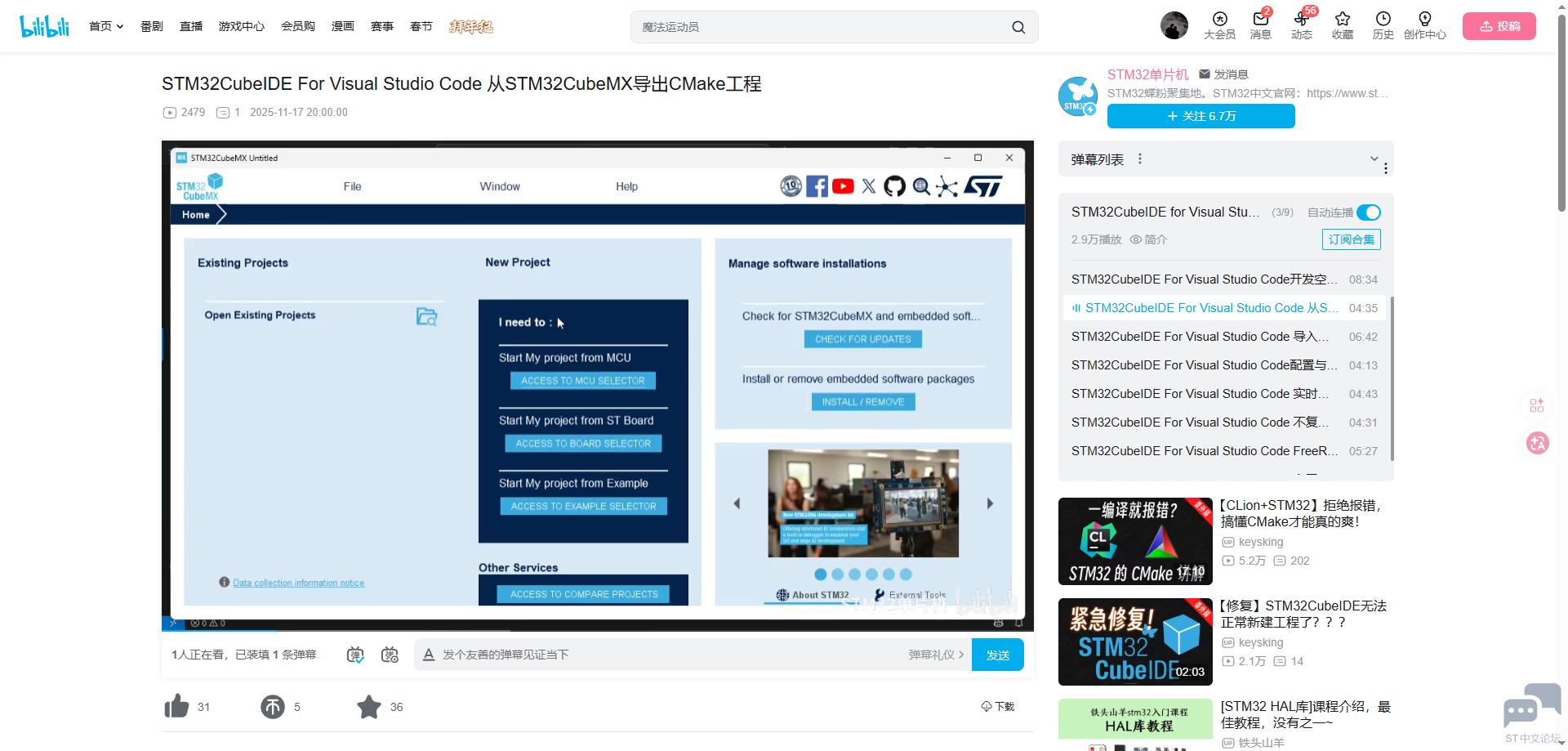
Task: Like the video with thumbs-up icon
Action: [176, 707]
